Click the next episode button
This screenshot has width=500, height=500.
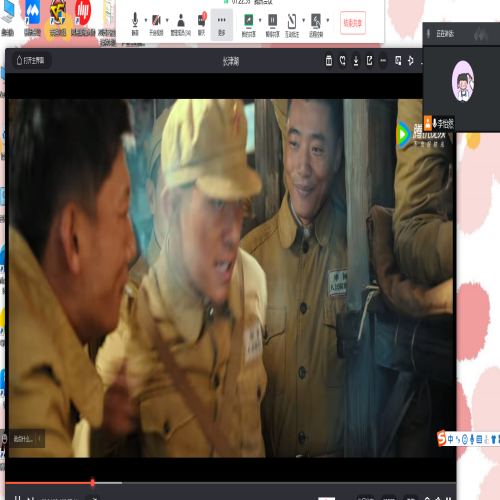pyautogui.click(x=31, y=498)
